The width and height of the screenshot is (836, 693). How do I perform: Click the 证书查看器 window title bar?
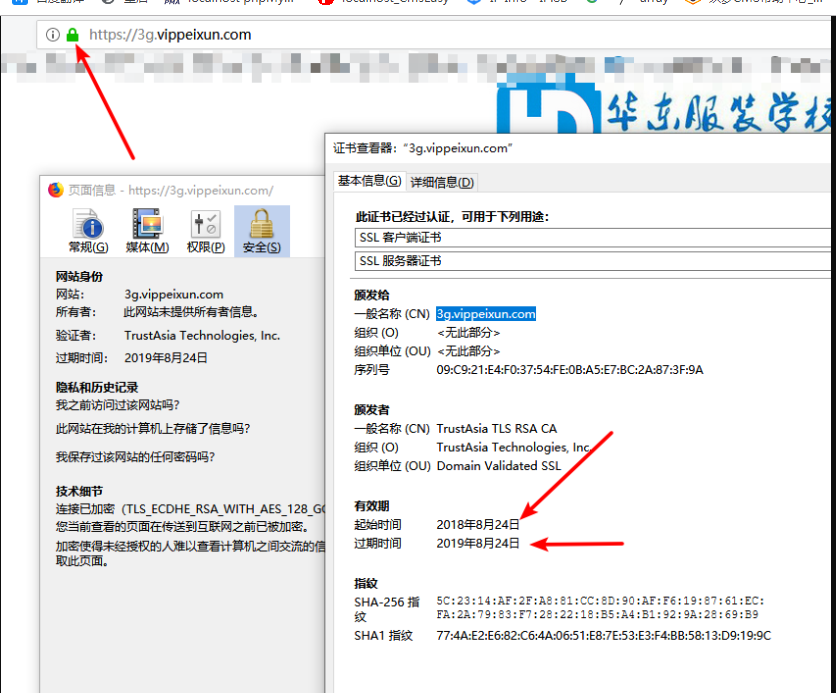point(580,148)
